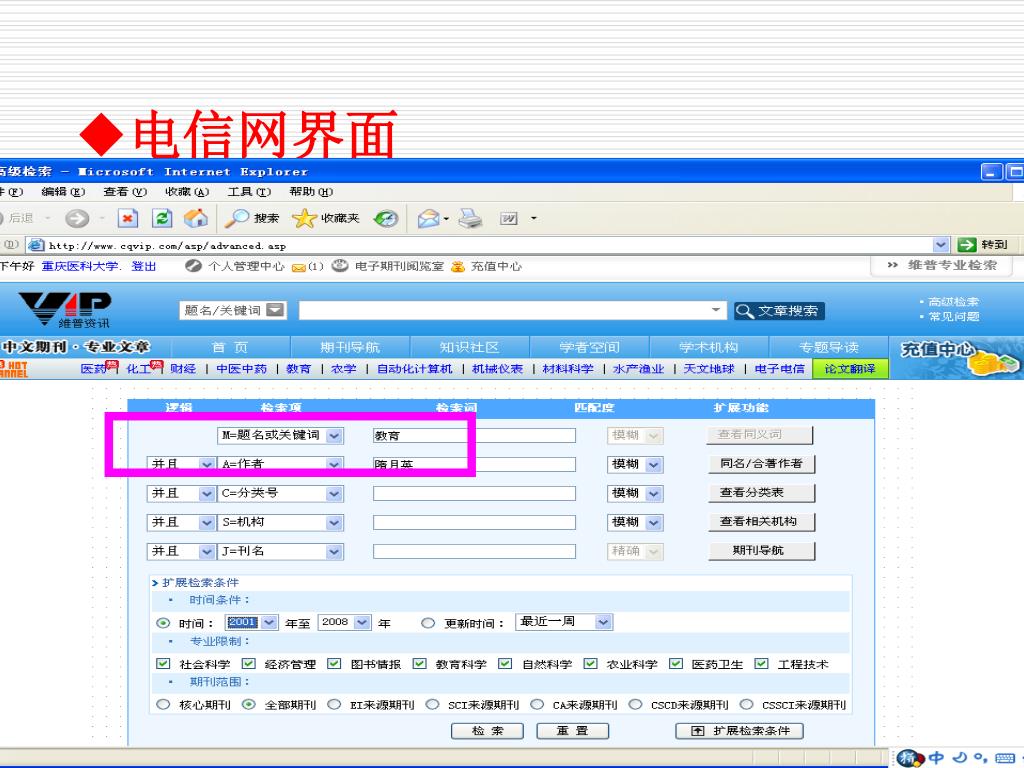Click the input method 中 icon in tray
The height and width of the screenshot is (768, 1024).
click(x=936, y=758)
